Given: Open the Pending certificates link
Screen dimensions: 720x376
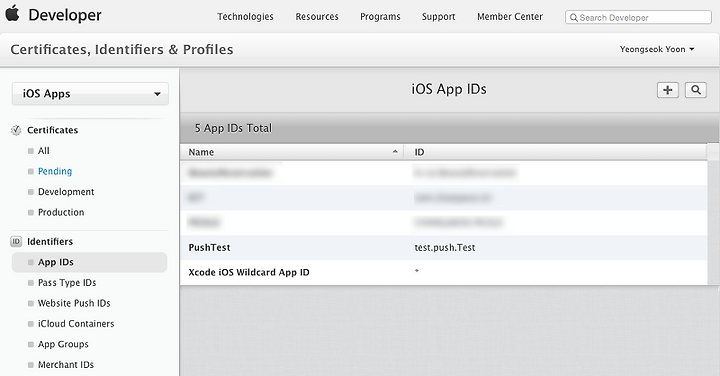Looking at the screenshot, I should [x=55, y=171].
